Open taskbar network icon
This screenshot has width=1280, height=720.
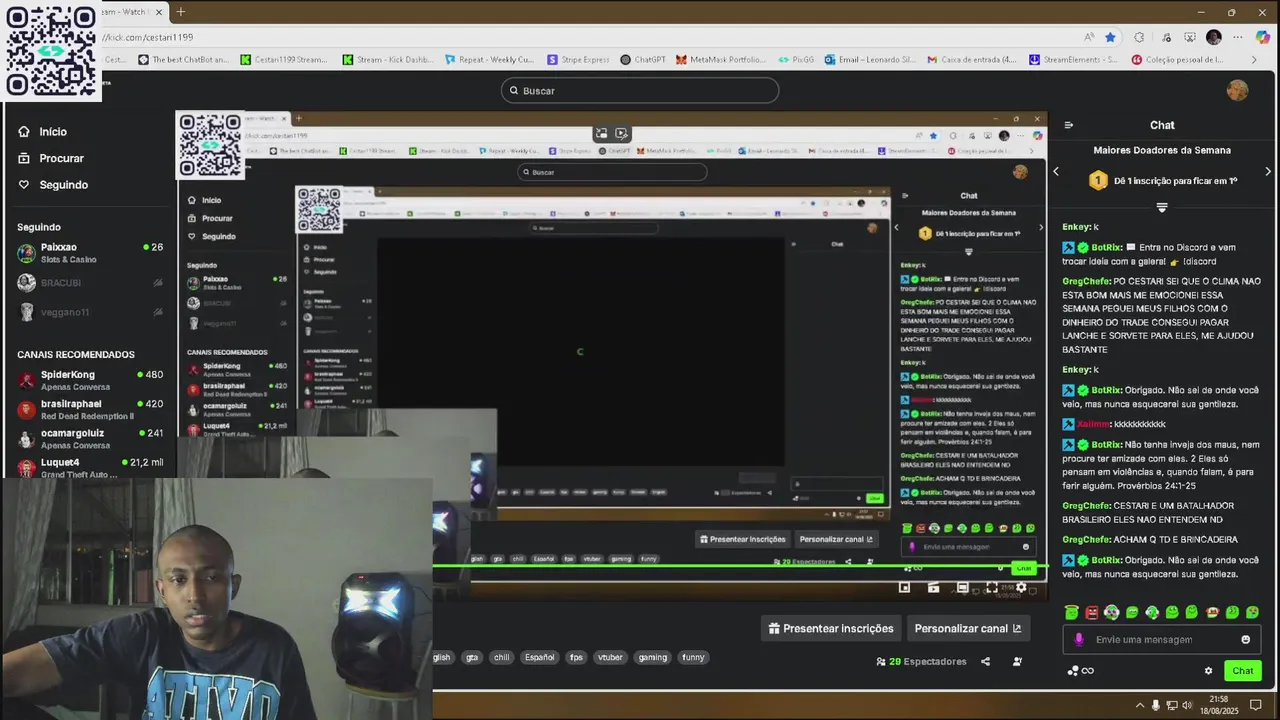point(1172,705)
